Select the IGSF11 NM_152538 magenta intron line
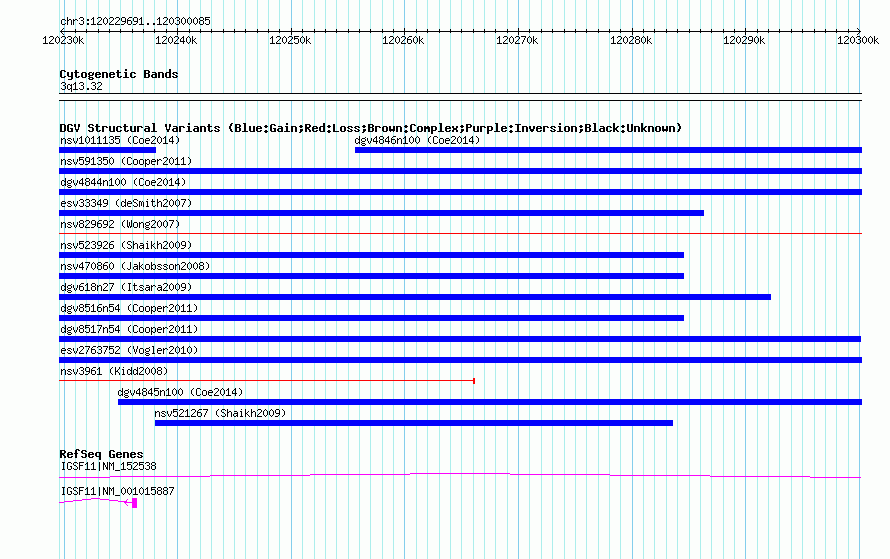Image resolution: width=890 pixels, height=559 pixels. (460, 476)
